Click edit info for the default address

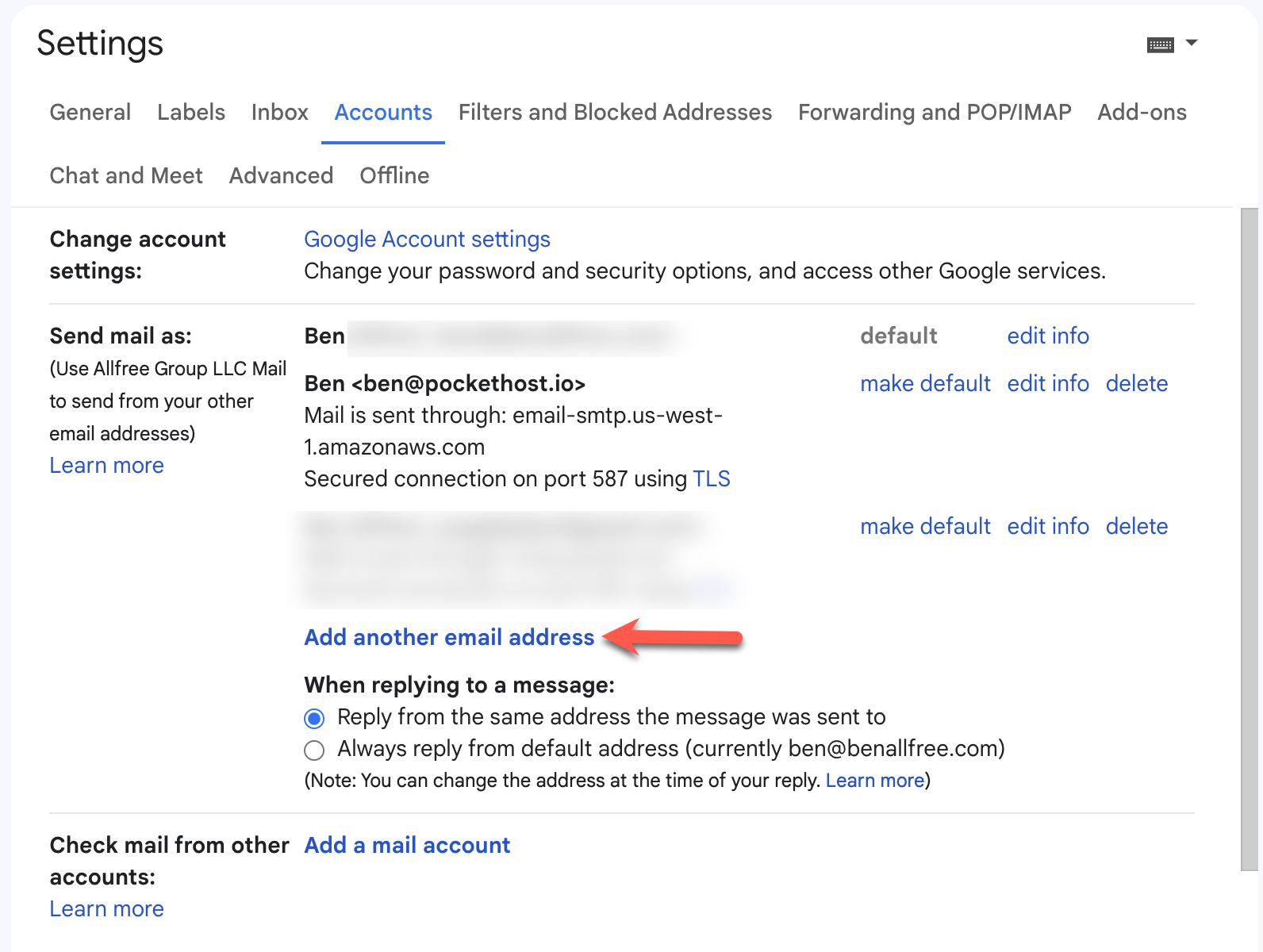click(1047, 336)
